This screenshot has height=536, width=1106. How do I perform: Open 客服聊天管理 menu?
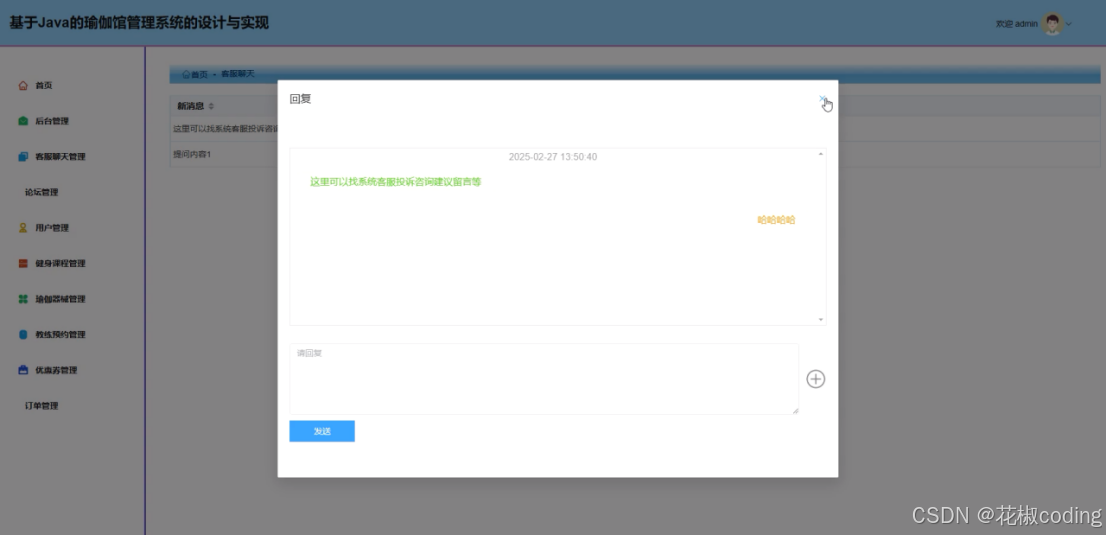[x=61, y=157]
